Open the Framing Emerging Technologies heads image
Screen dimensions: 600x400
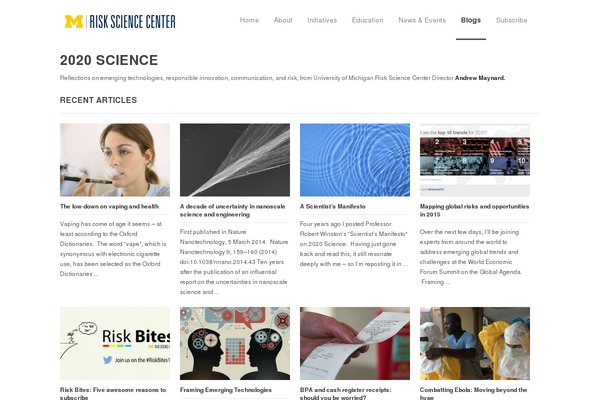pos(235,343)
